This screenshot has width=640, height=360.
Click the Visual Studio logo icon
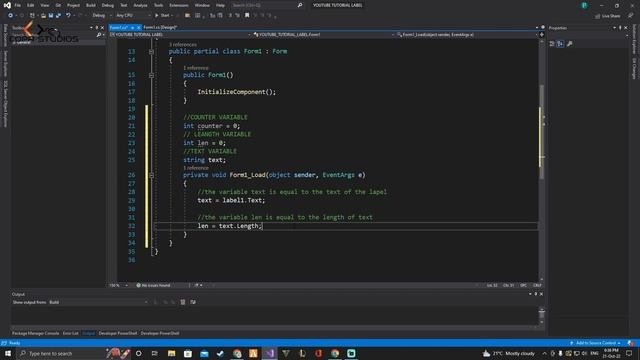[7, 5]
